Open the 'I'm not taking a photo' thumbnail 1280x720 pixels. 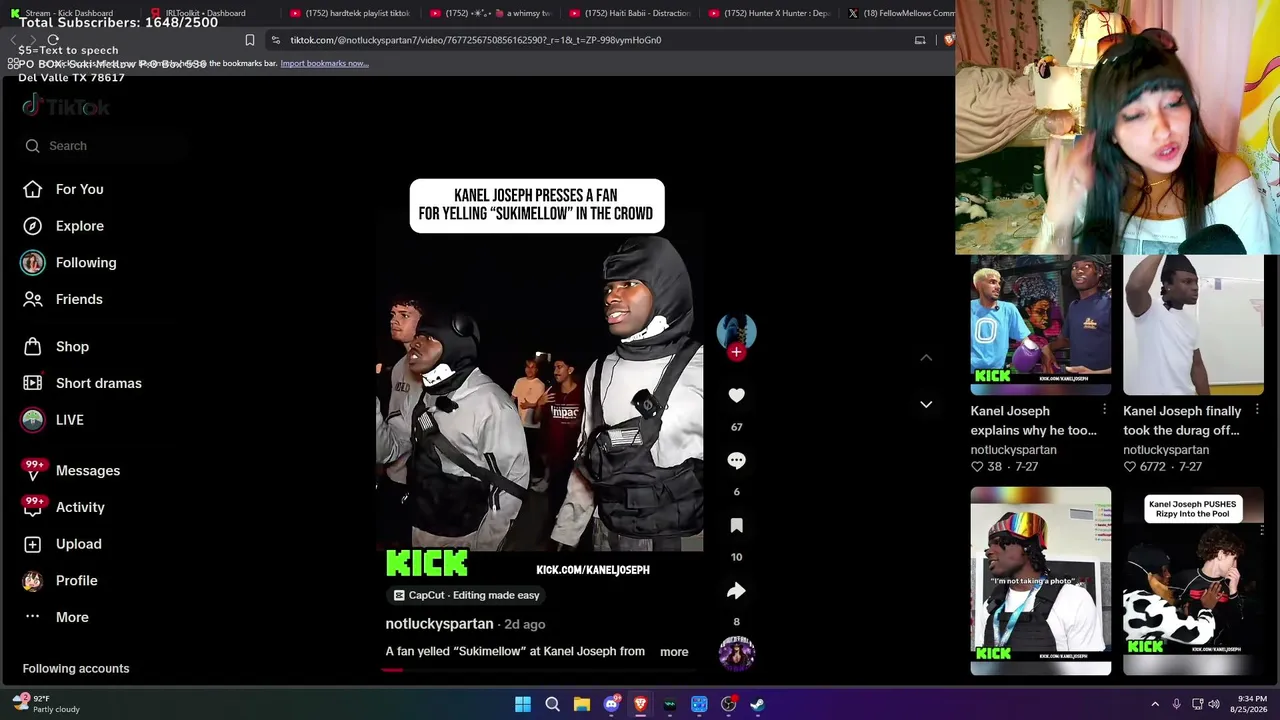(x=1040, y=581)
